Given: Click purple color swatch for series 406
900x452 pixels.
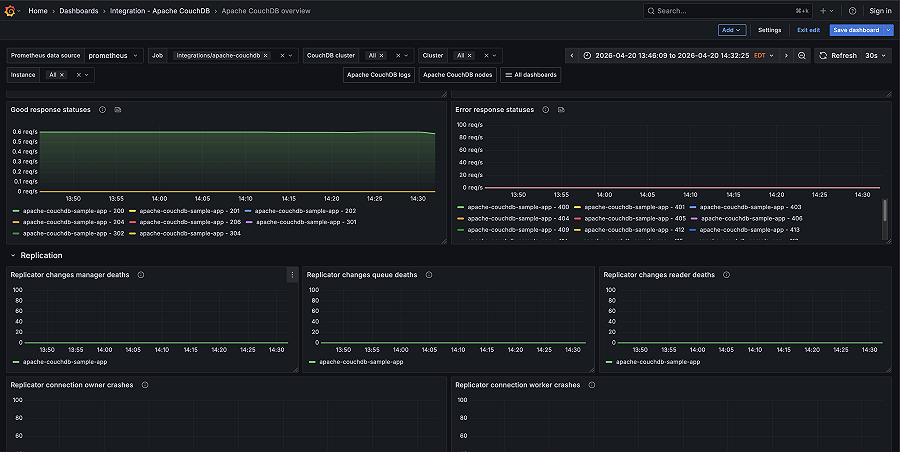Looking at the screenshot, I should [x=693, y=219].
